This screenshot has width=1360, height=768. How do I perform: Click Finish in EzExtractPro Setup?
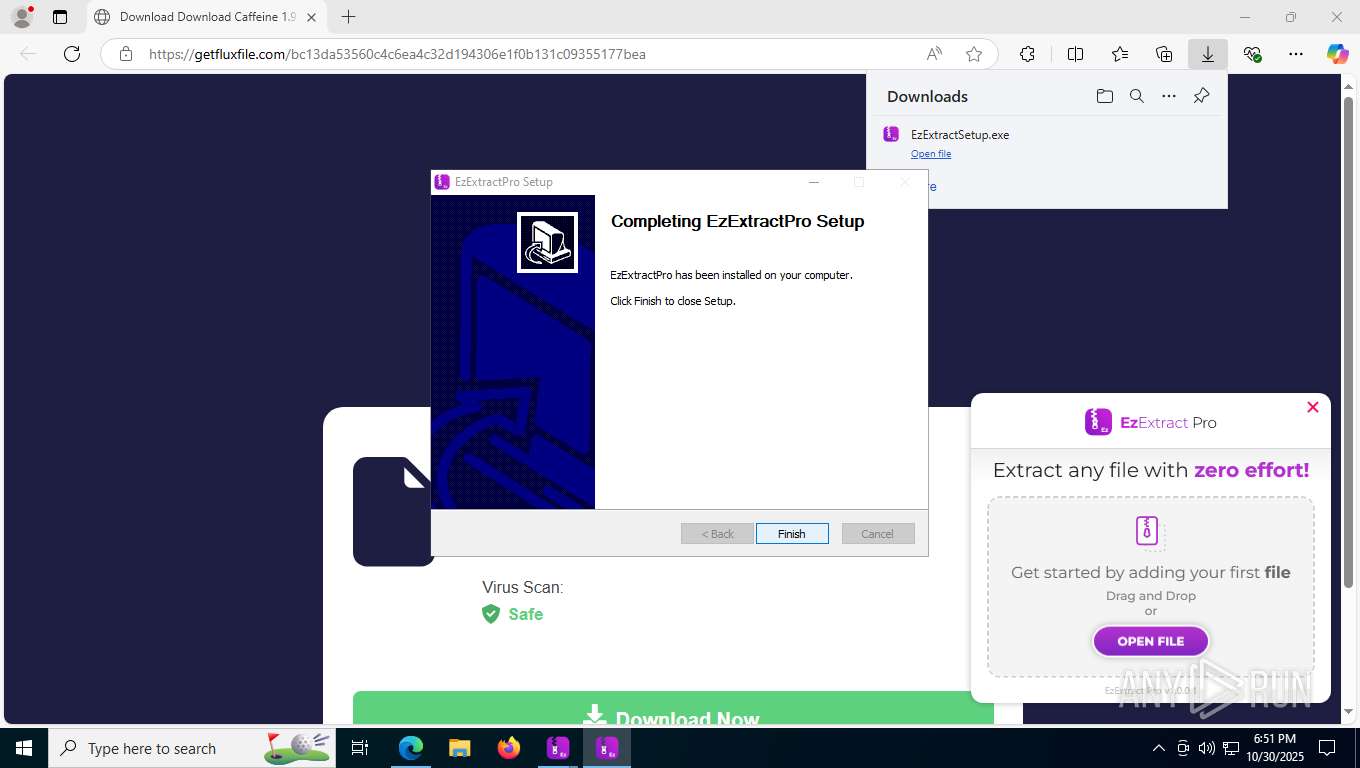pyautogui.click(x=792, y=534)
